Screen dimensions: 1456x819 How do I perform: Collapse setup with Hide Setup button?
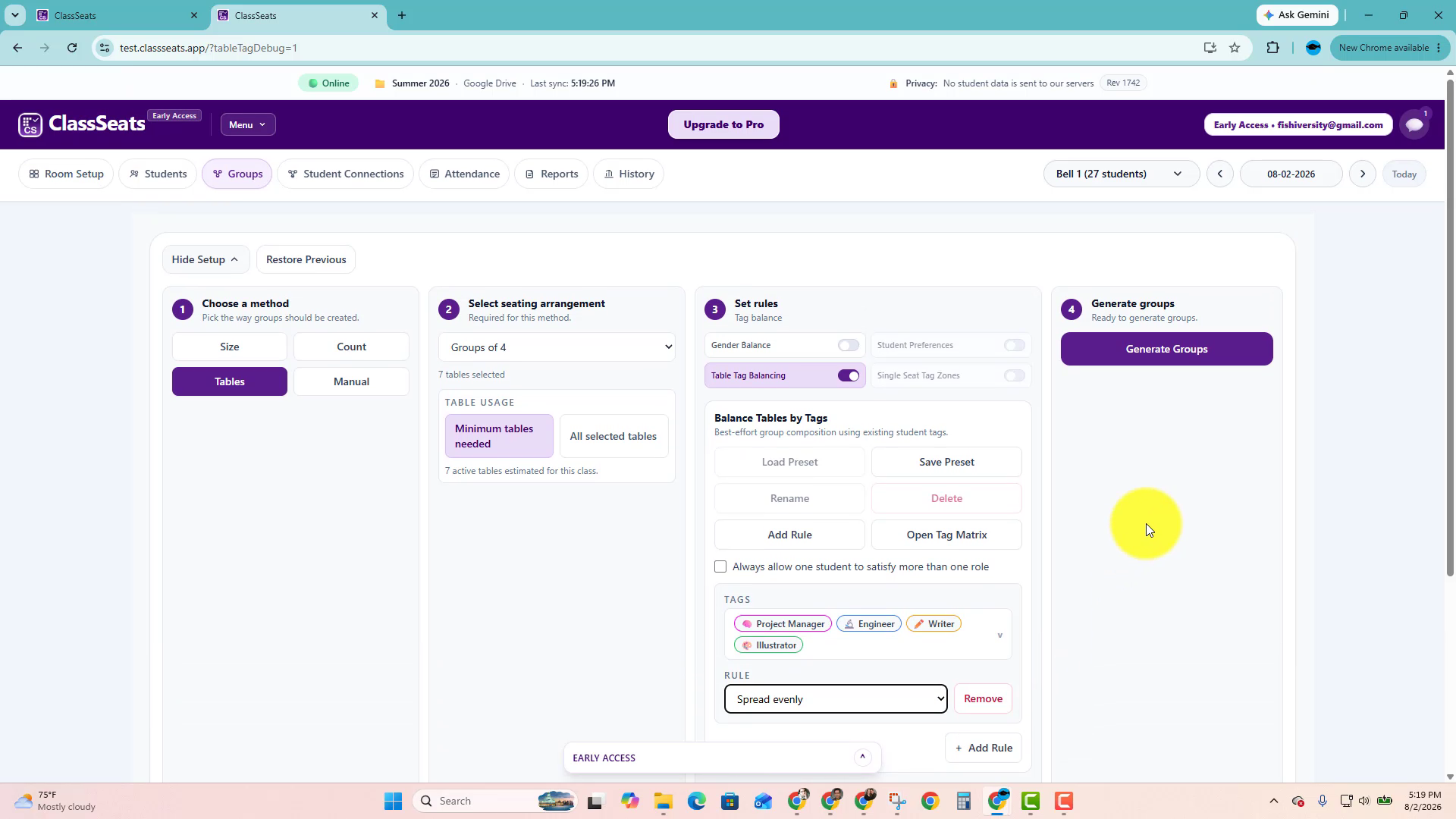point(206,259)
